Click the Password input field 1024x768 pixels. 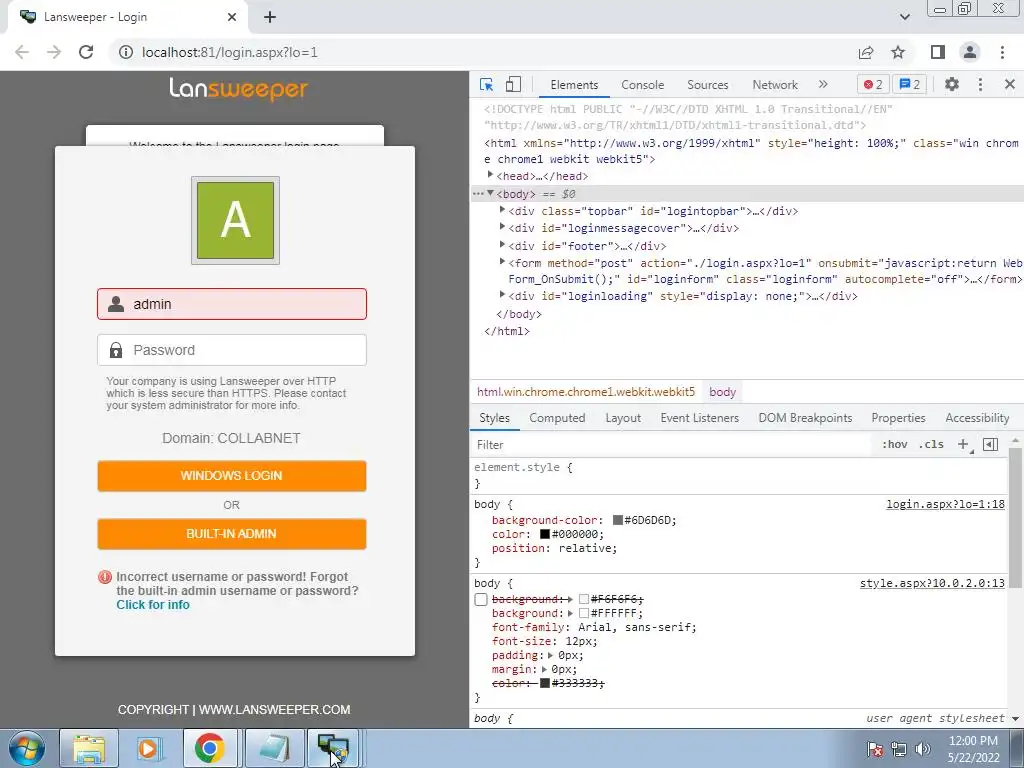click(x=232, y=350)
